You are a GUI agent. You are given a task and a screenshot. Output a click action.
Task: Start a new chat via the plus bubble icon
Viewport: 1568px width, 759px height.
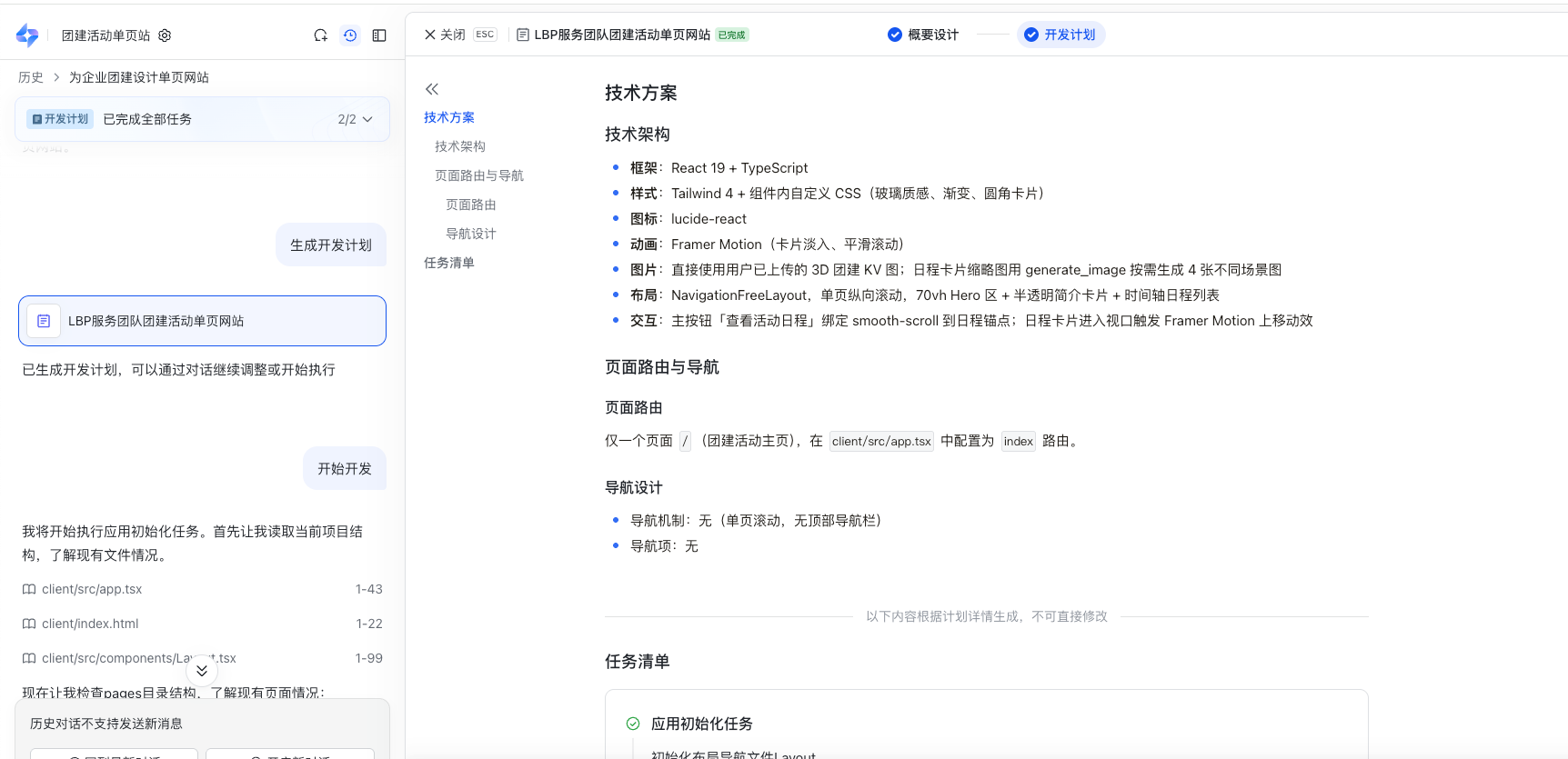pyautogui.click(x=320, y=35)
